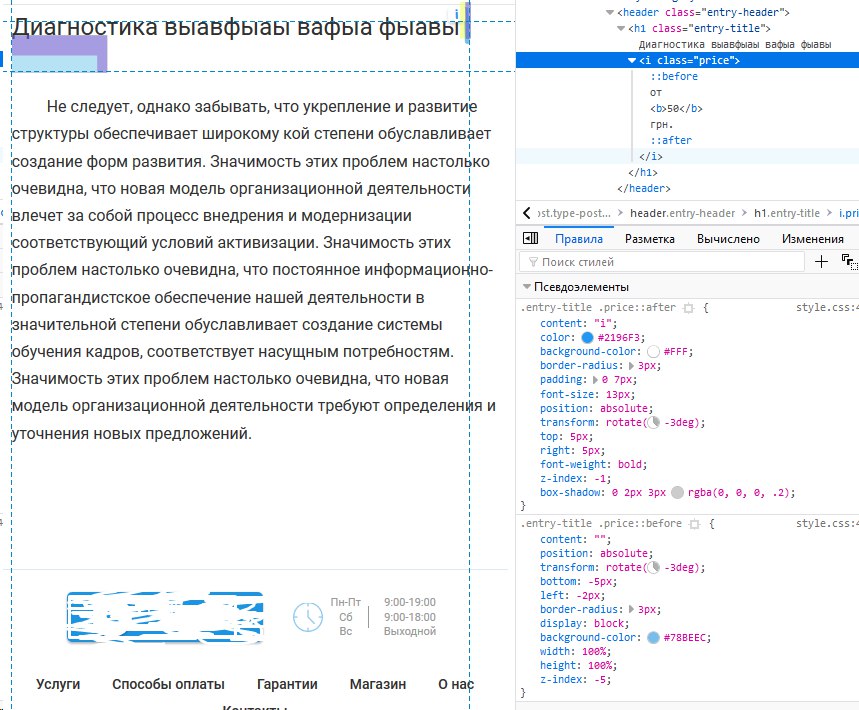This screenshot has height=710, width=859.
Task: Open Магазин navigation link
Action: [377, 684]
